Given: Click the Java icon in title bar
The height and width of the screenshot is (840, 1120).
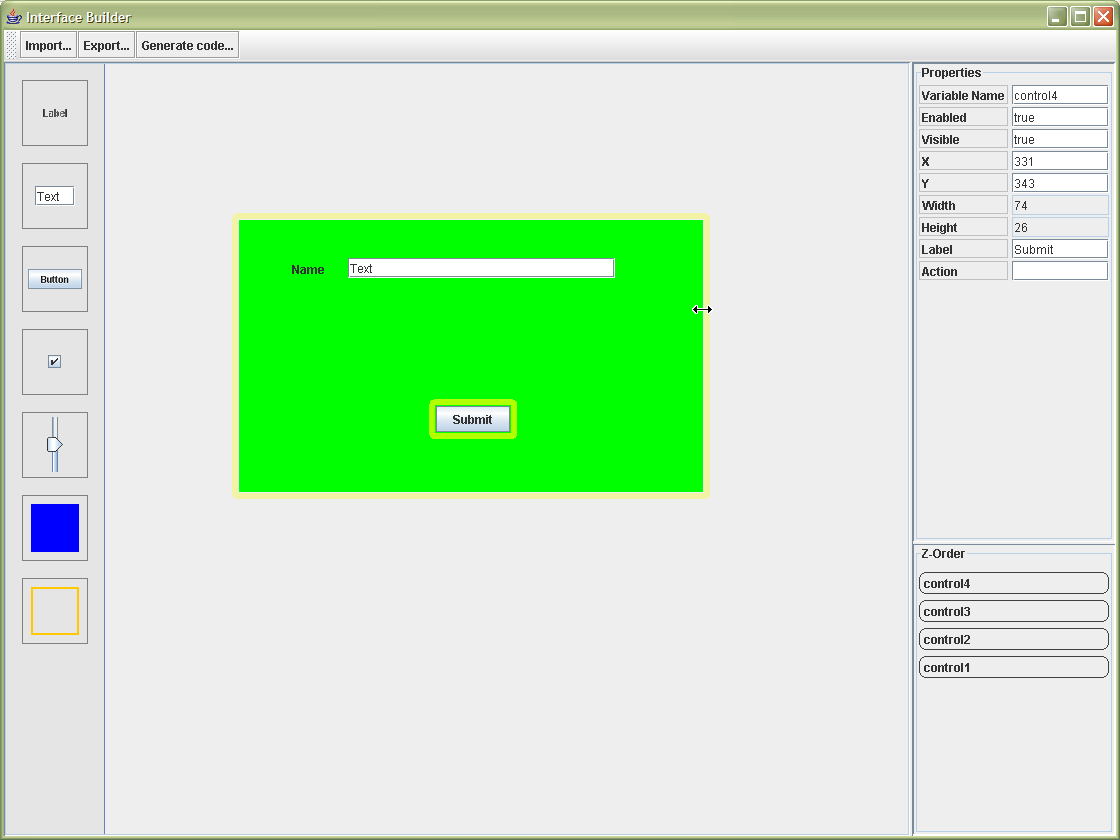Looking at the screenshot, I should (14, 17).
